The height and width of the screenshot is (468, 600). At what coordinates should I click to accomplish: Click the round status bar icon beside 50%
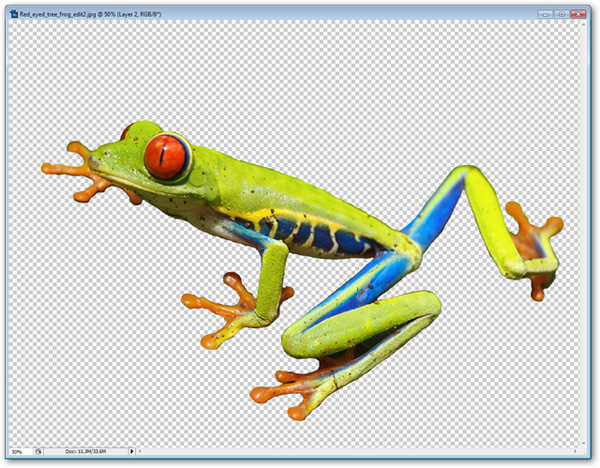[38, 452]
